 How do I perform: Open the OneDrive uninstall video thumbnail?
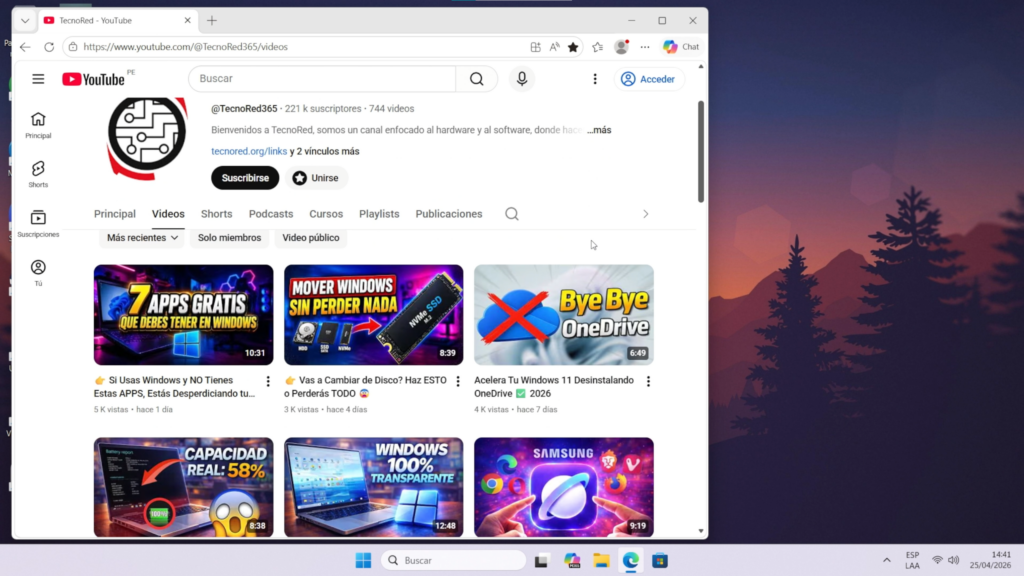click(x=563, y=312)
